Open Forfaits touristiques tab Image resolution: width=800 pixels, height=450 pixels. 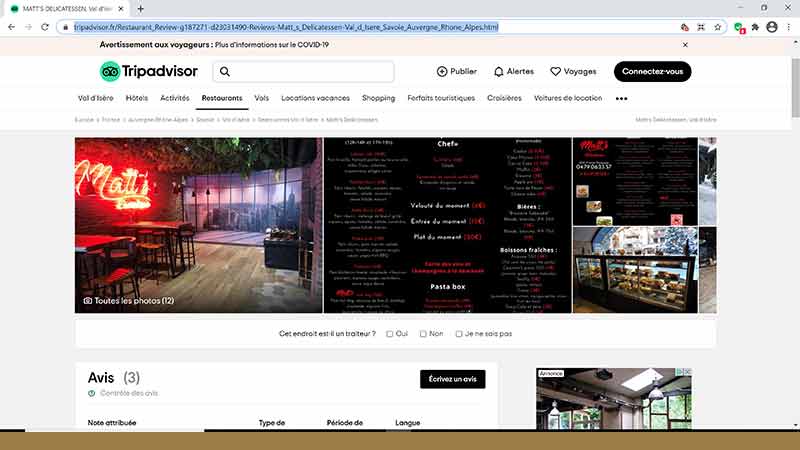(x=441, y=98)
